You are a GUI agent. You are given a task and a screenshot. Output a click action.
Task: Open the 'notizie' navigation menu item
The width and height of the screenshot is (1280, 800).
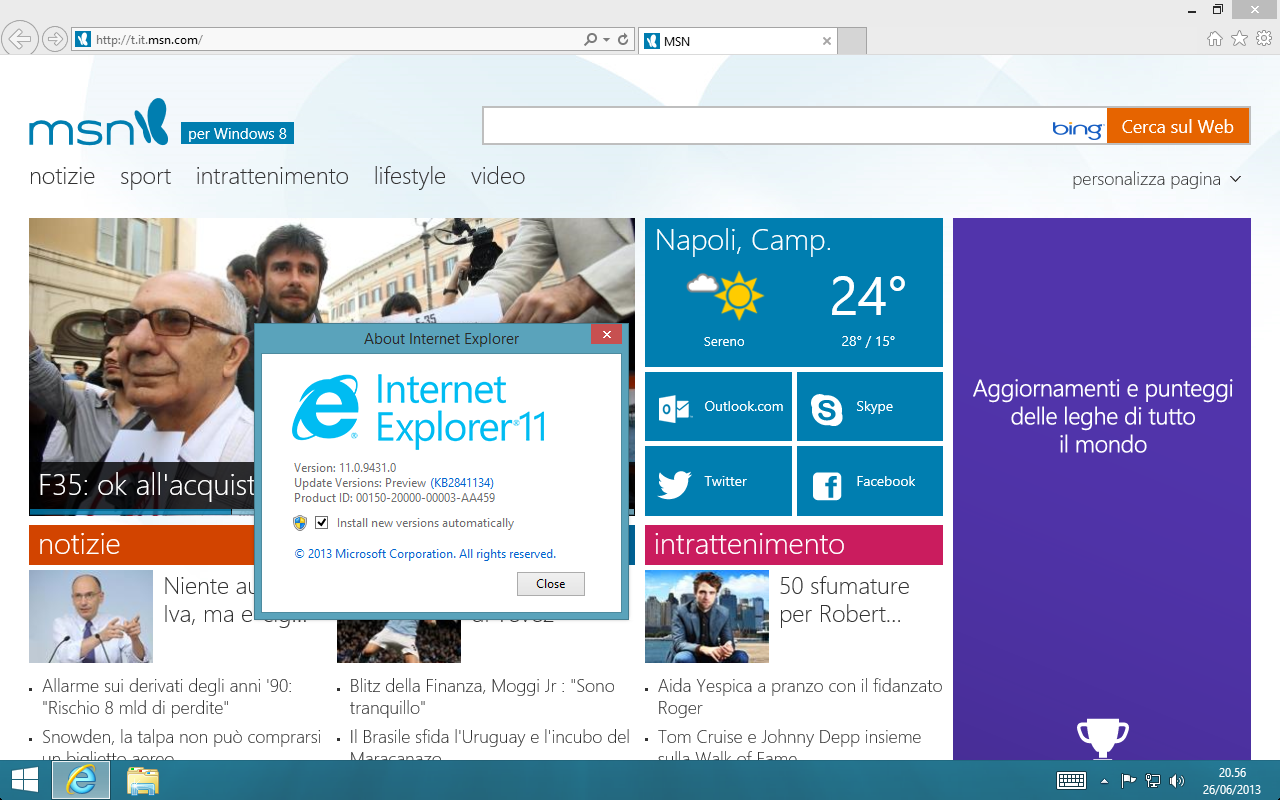point(62,176)
